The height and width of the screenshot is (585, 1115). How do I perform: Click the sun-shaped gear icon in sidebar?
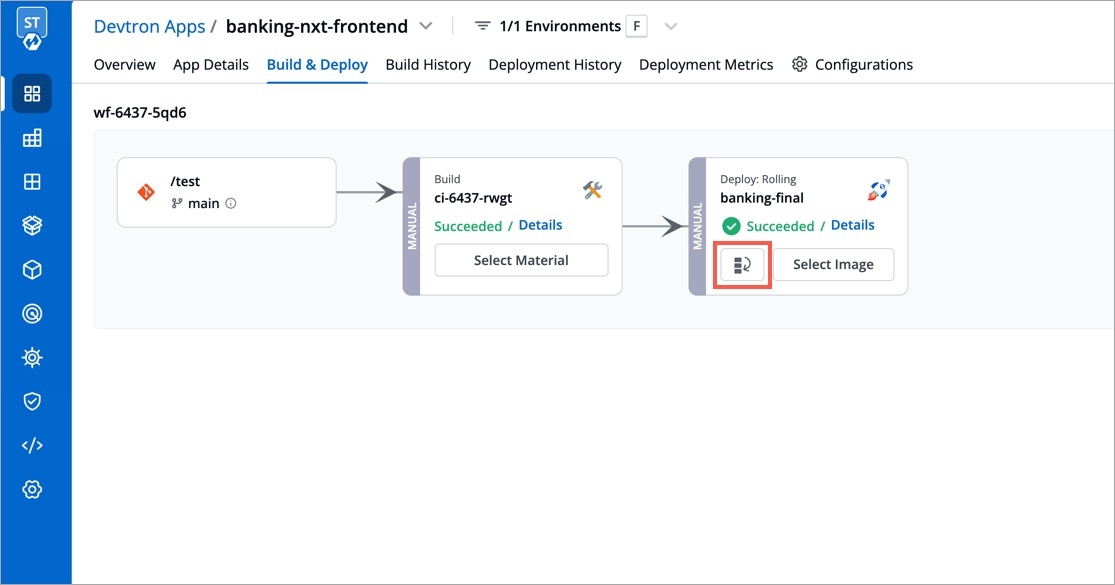coord(32,358)
